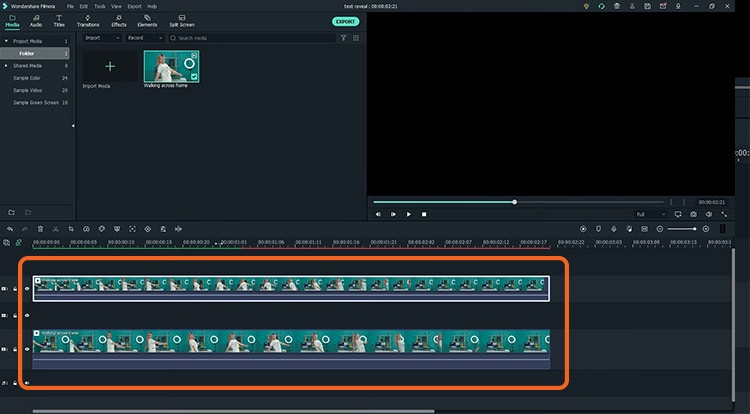Open the account profile icon
This screenshot has width=750, height=414.
click(632, 6)
